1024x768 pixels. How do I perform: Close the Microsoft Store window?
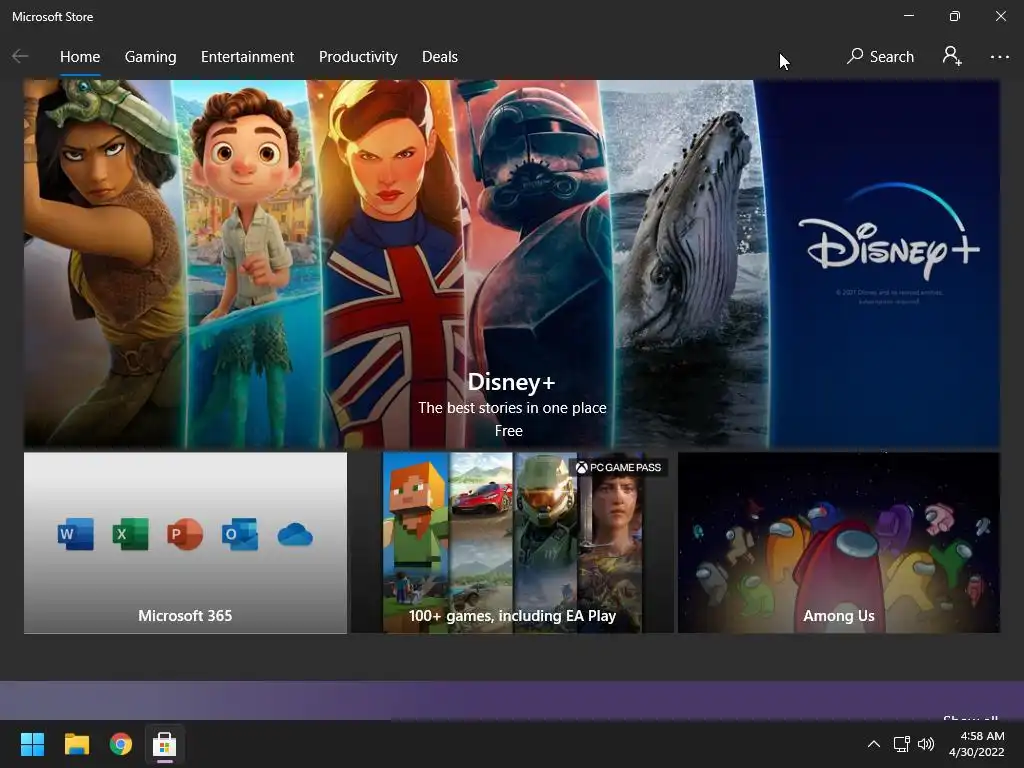click(1000, 16)
